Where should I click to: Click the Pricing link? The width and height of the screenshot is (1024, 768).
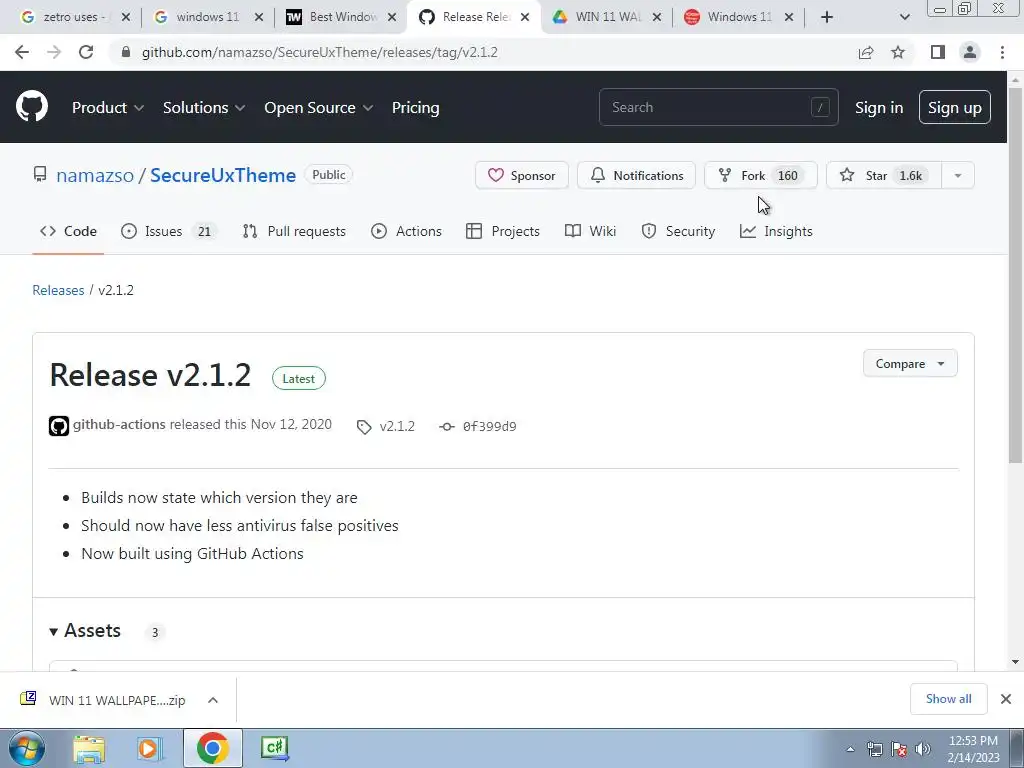click(x=415, y=108)
